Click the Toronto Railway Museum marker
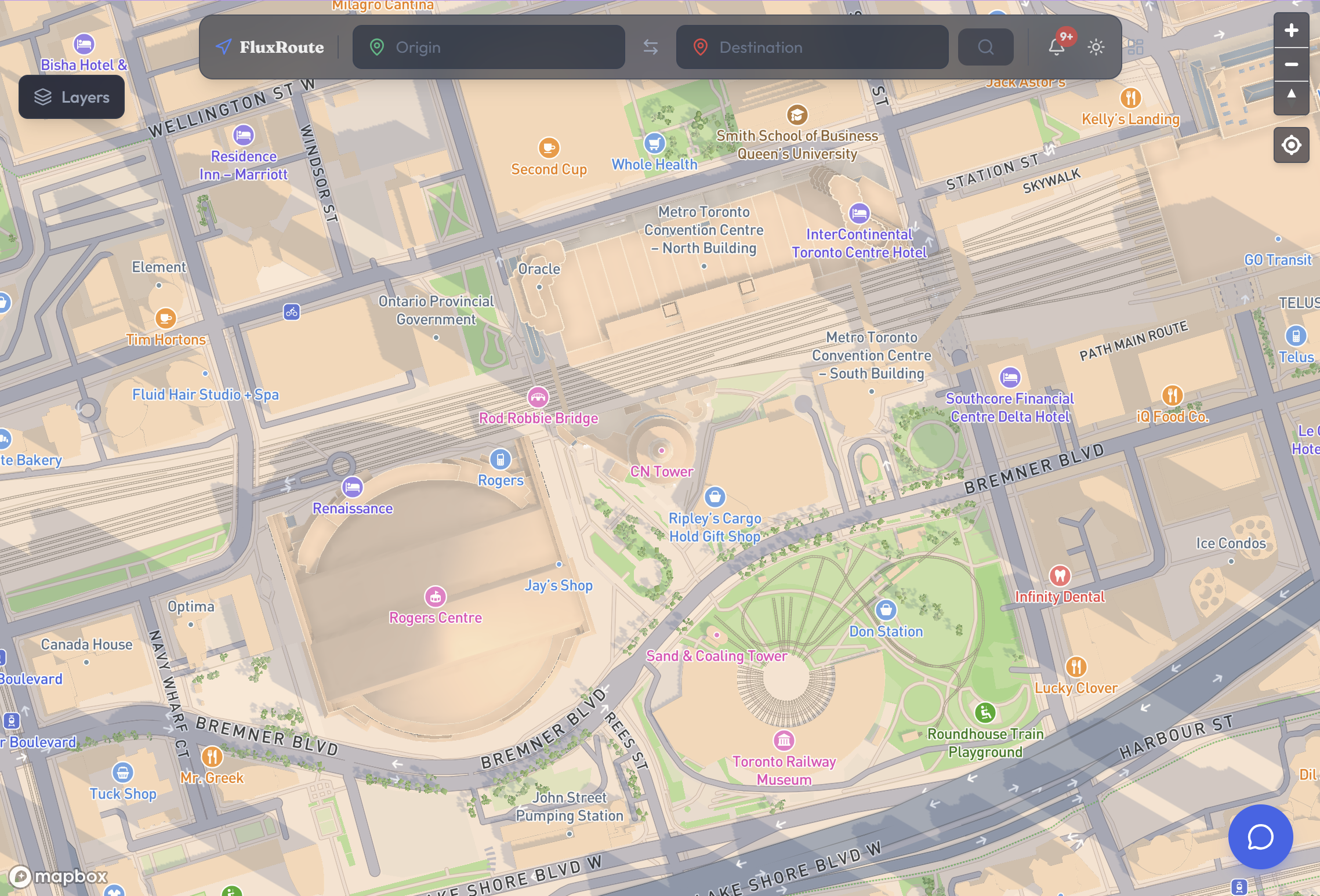 (784, 741)
